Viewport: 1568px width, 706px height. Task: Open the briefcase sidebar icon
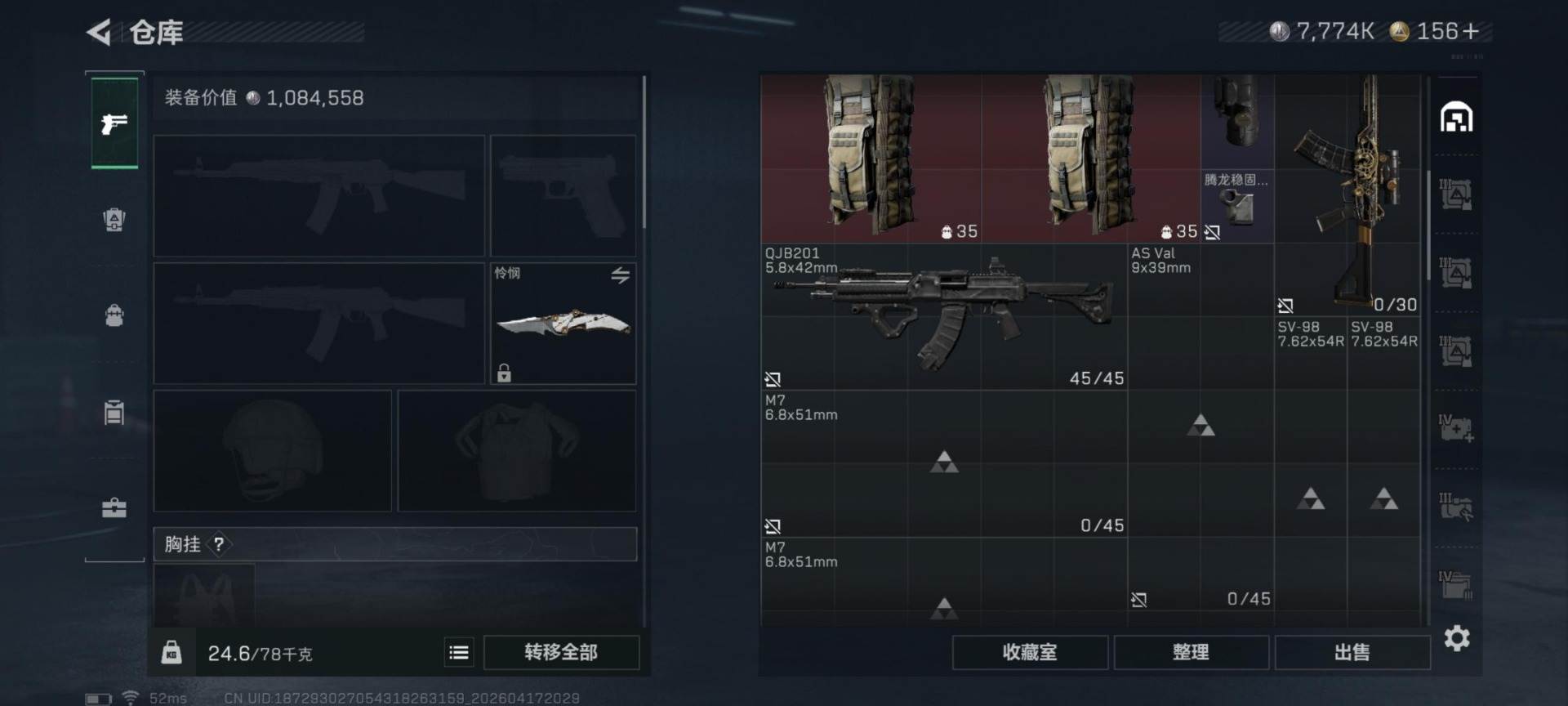[114, 508]
